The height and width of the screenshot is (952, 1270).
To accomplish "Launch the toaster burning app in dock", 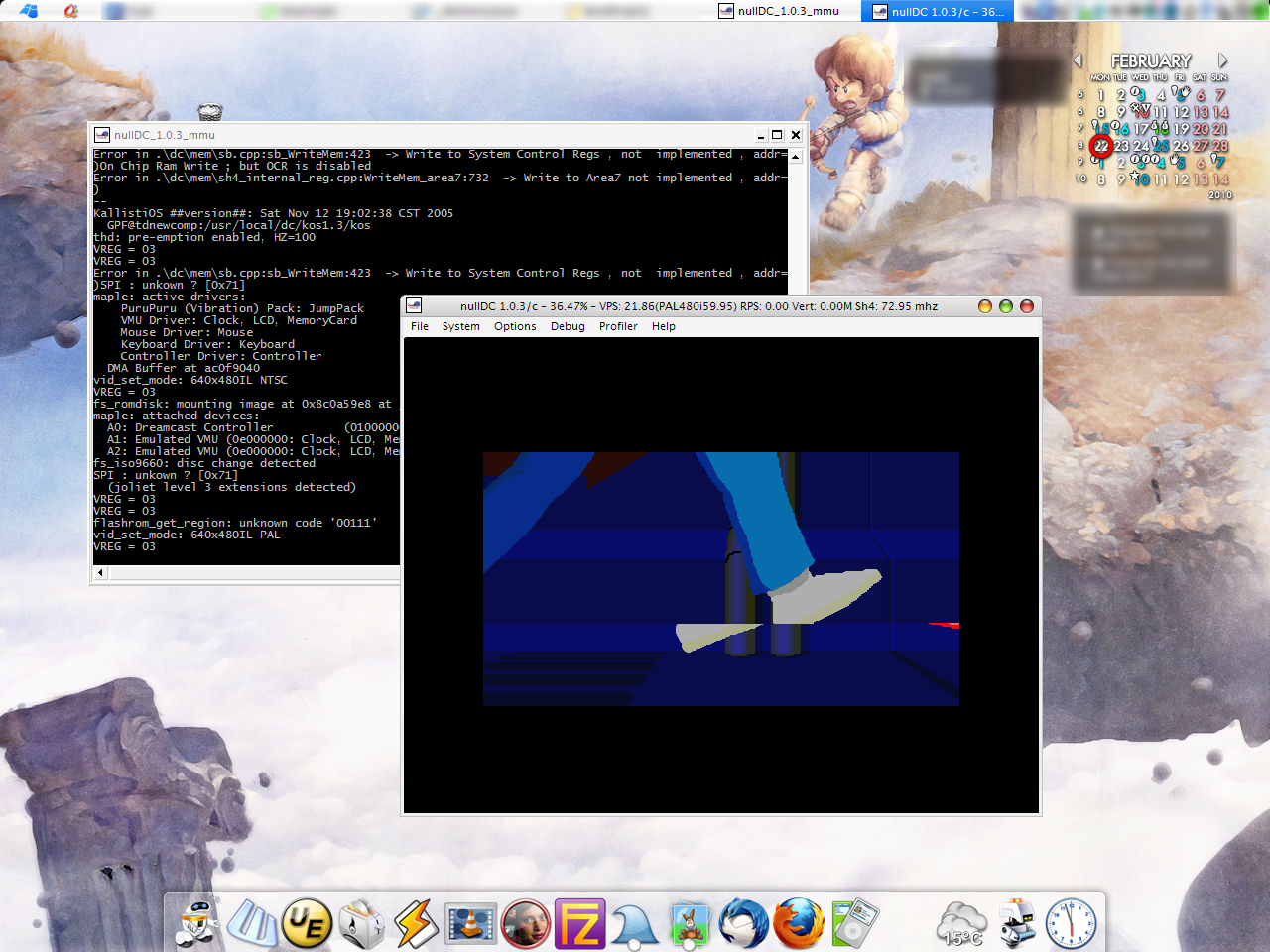I will (361, 923).
